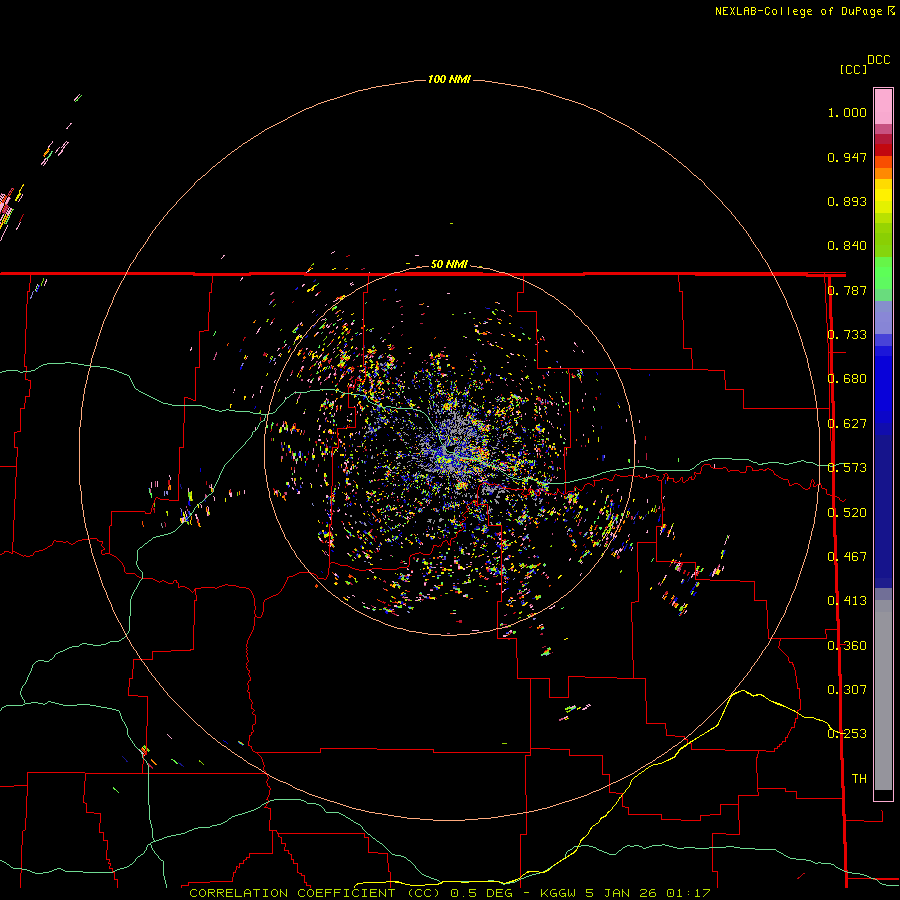Click the 01:17 timestamp in caption
The image size is (900, 900).
tap(688, 893)
